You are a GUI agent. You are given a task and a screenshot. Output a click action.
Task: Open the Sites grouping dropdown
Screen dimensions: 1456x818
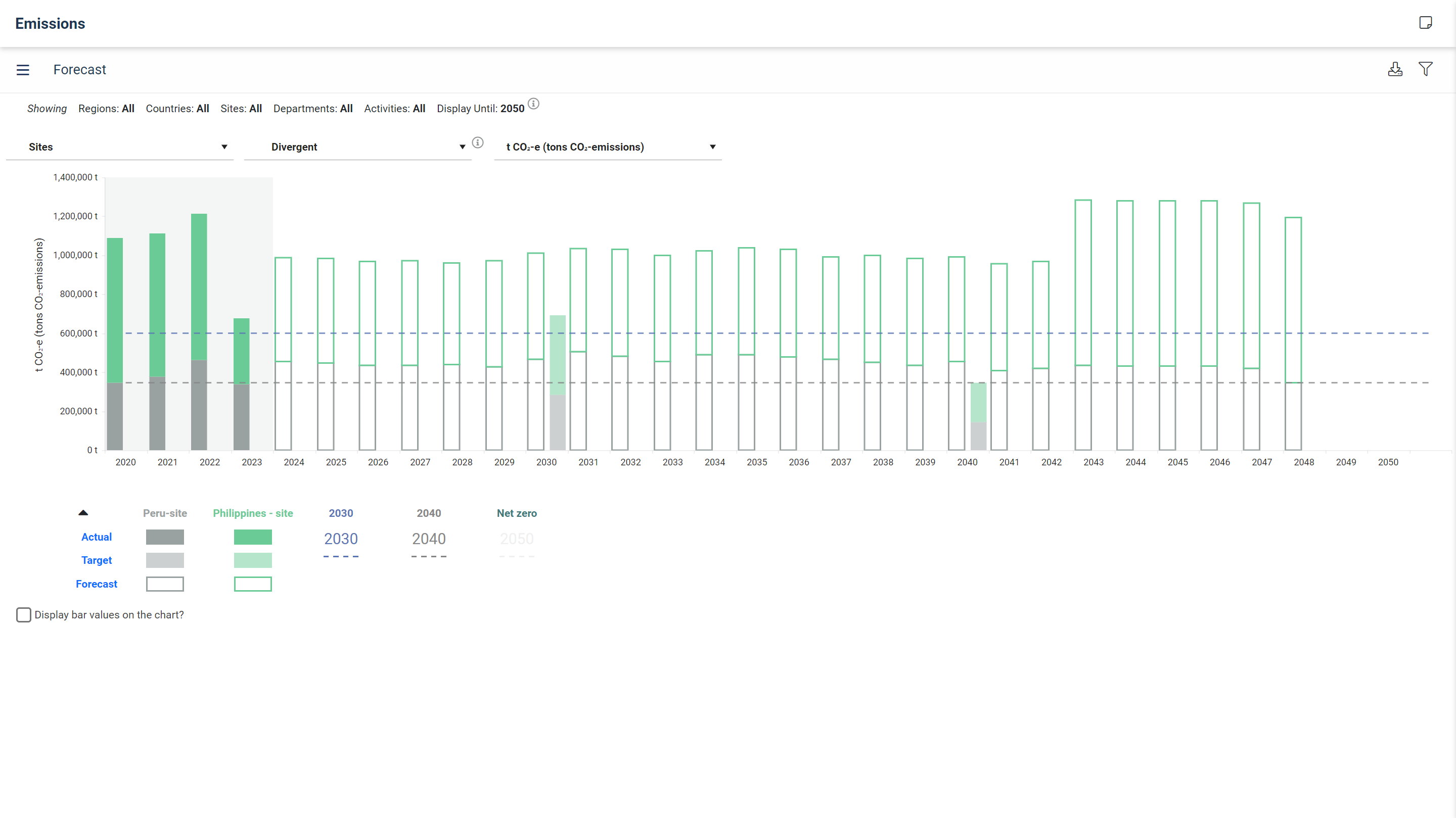tap(120, 147)
